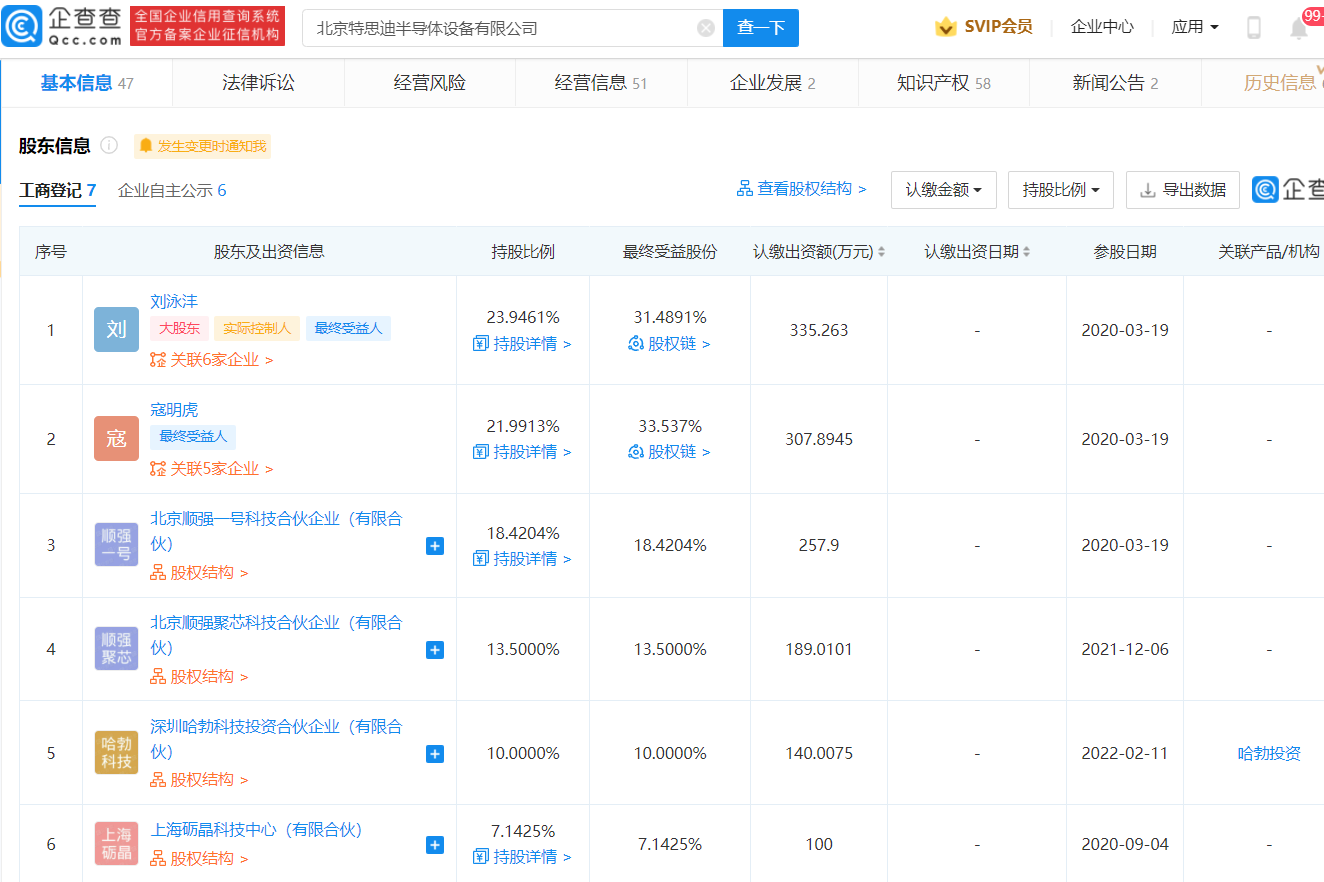Sort by 认缴出资日期 column arrows

click(x=1026, y=252)
